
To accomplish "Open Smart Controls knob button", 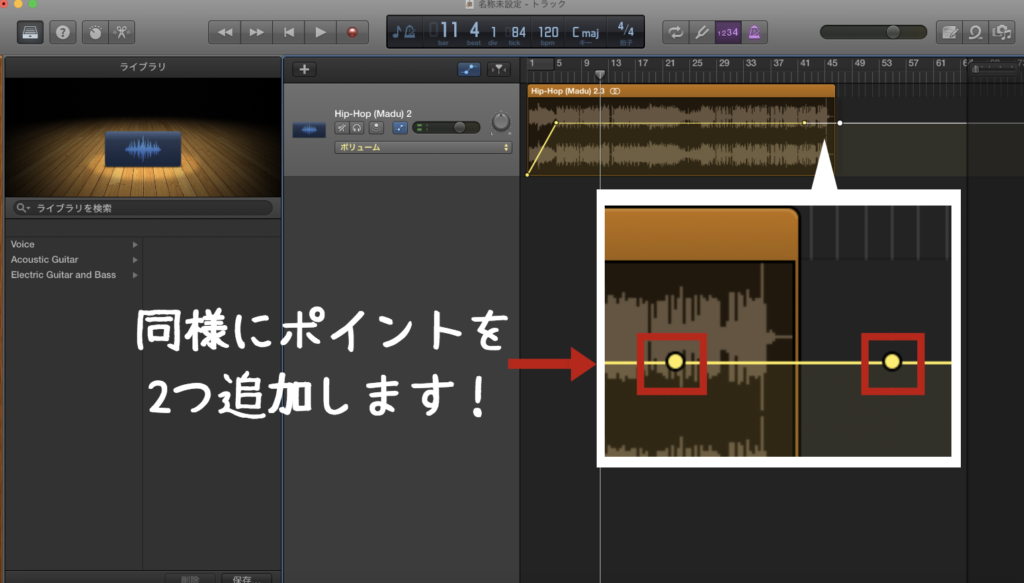I will pyautogui.click(x=96, y=32).
